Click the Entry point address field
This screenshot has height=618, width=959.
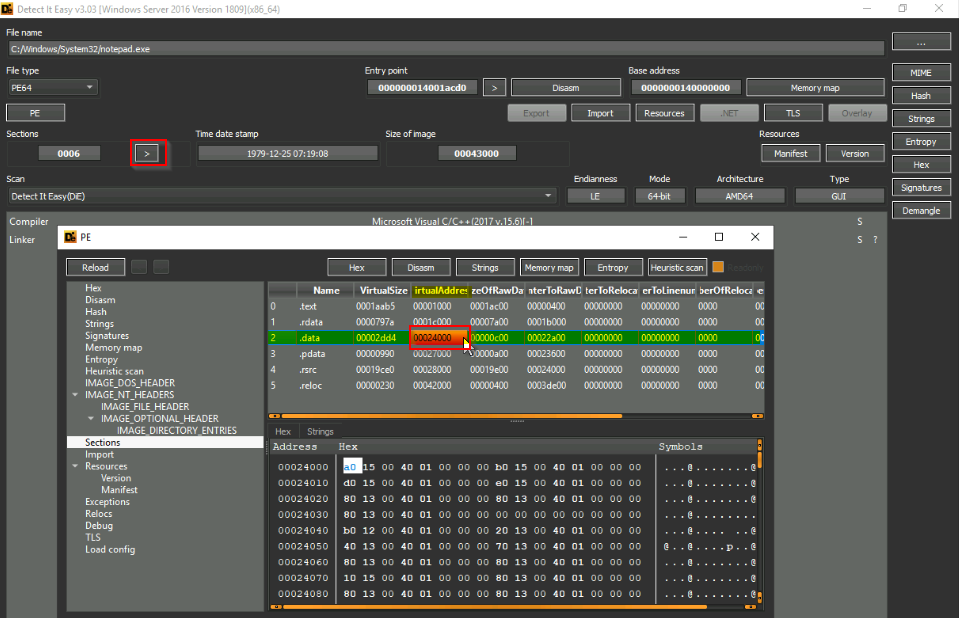(422, 87)
